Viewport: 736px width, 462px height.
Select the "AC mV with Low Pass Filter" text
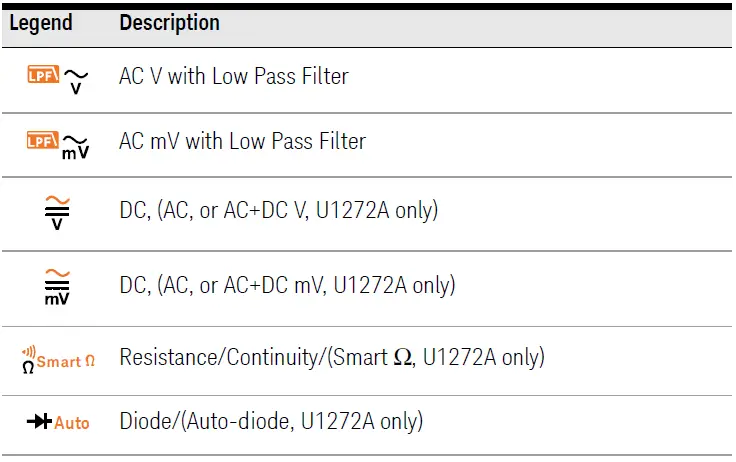tap(242, 141)
